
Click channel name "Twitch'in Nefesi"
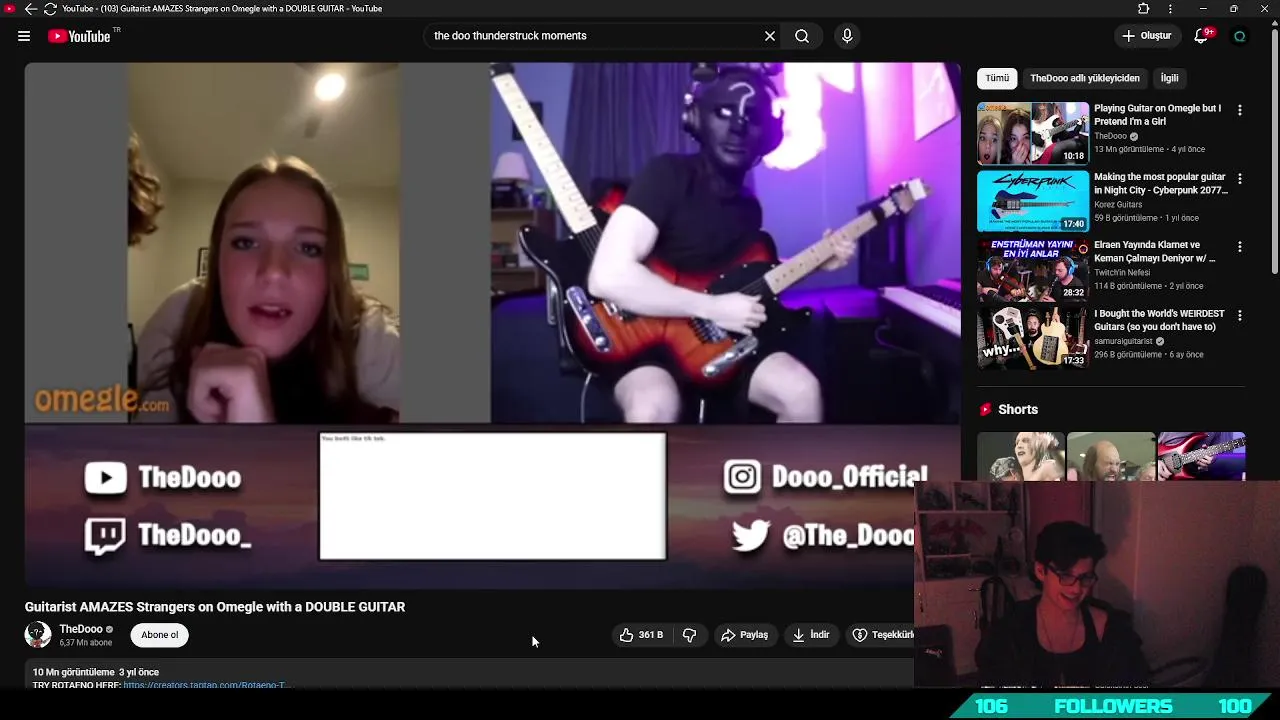[x=1122, y=272]
